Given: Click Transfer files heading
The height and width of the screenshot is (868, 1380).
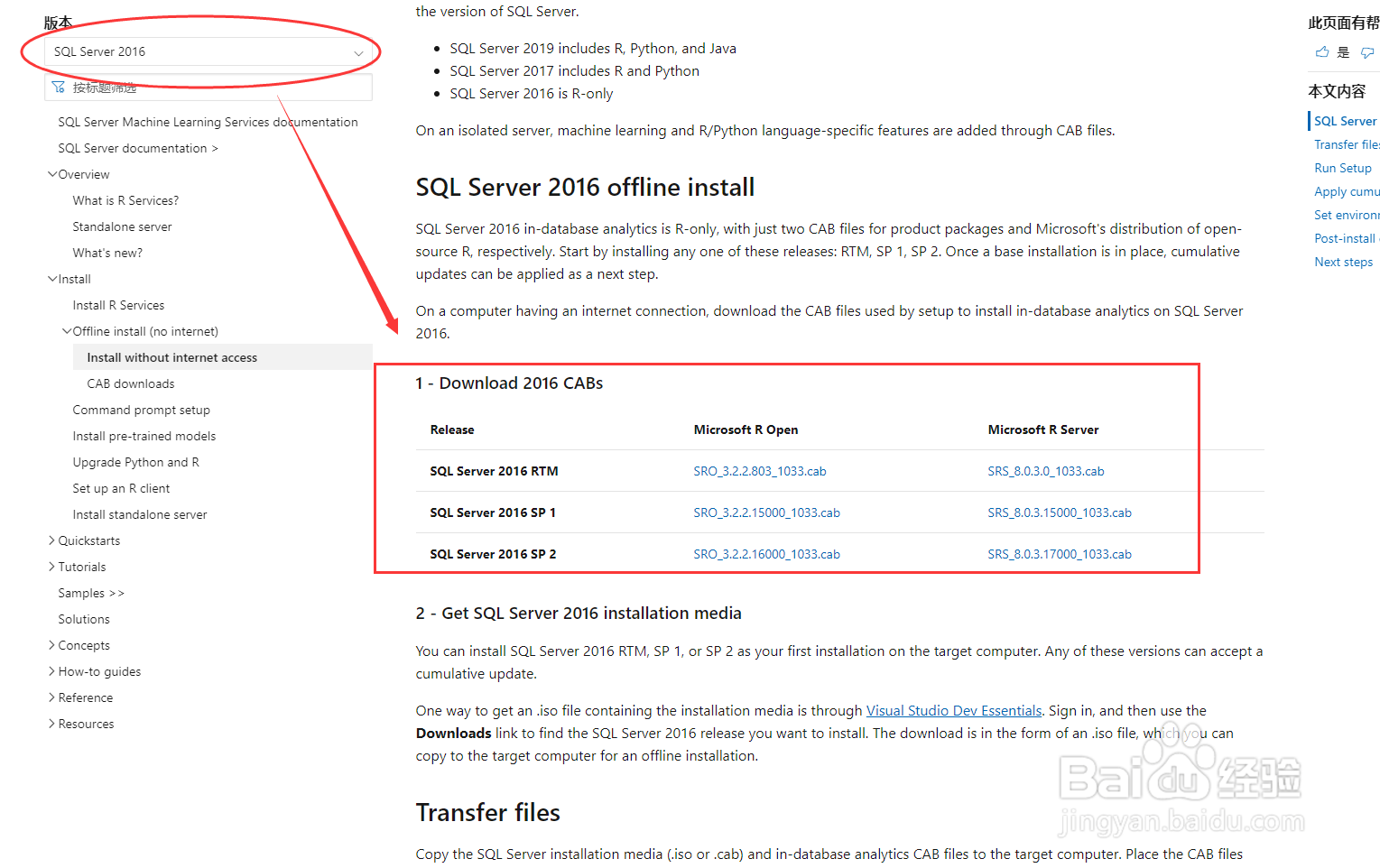Looking at the screenshot, I should (x=487, y=813).
